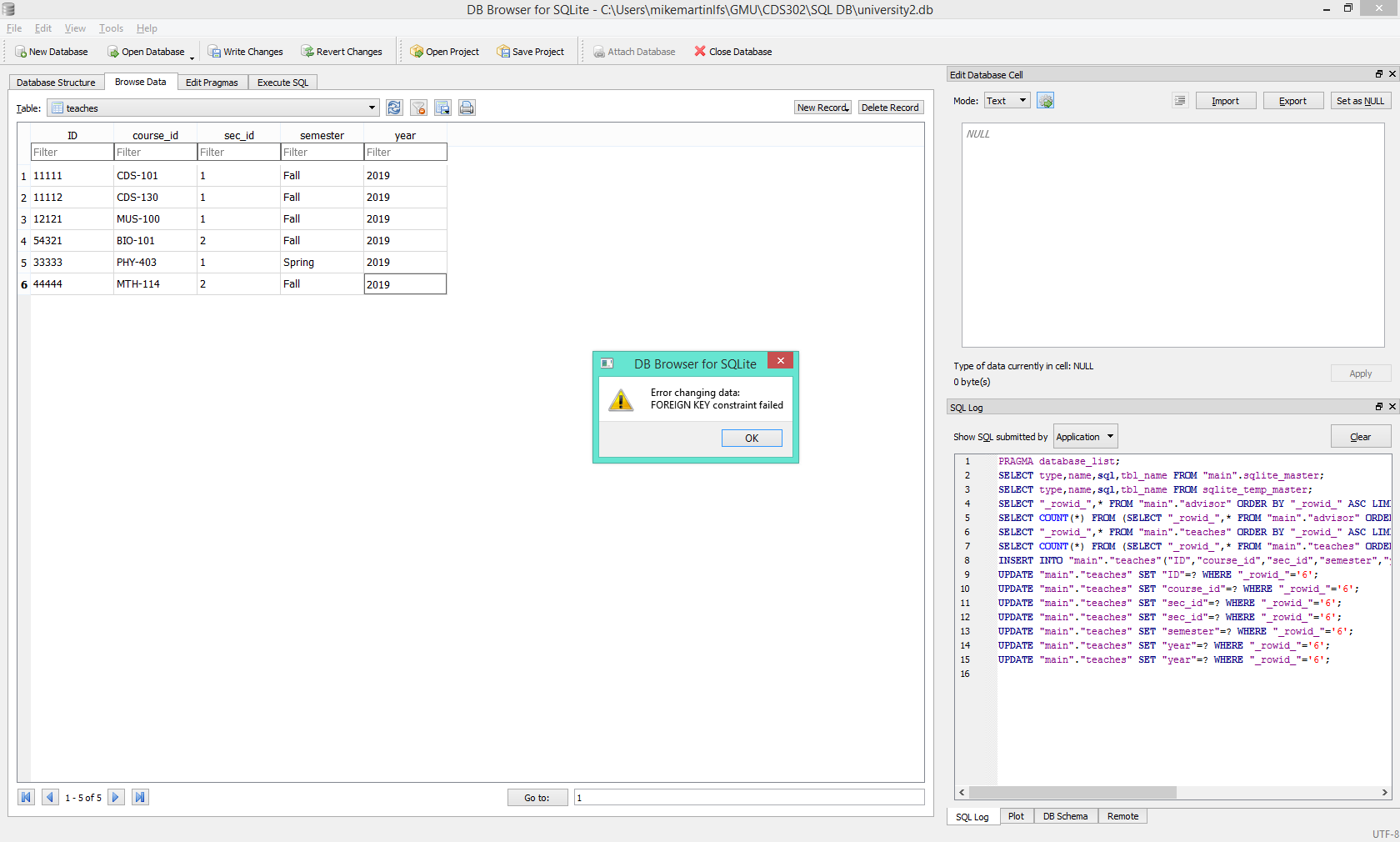Image resolution: width=1400 pixels, height=842 pixels.
Task: Click the Go to: button
Action: coord(537,798)
